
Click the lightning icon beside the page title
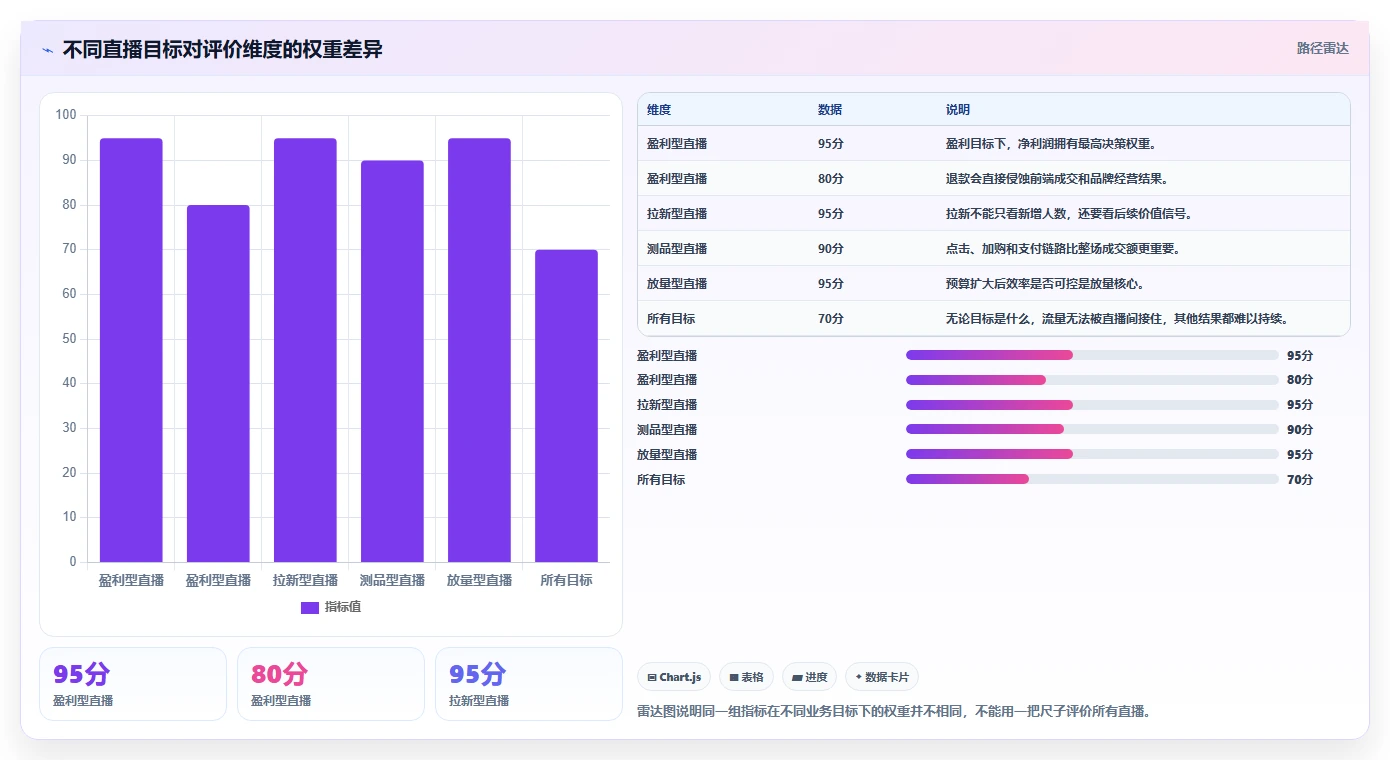[x=48, y=50]
